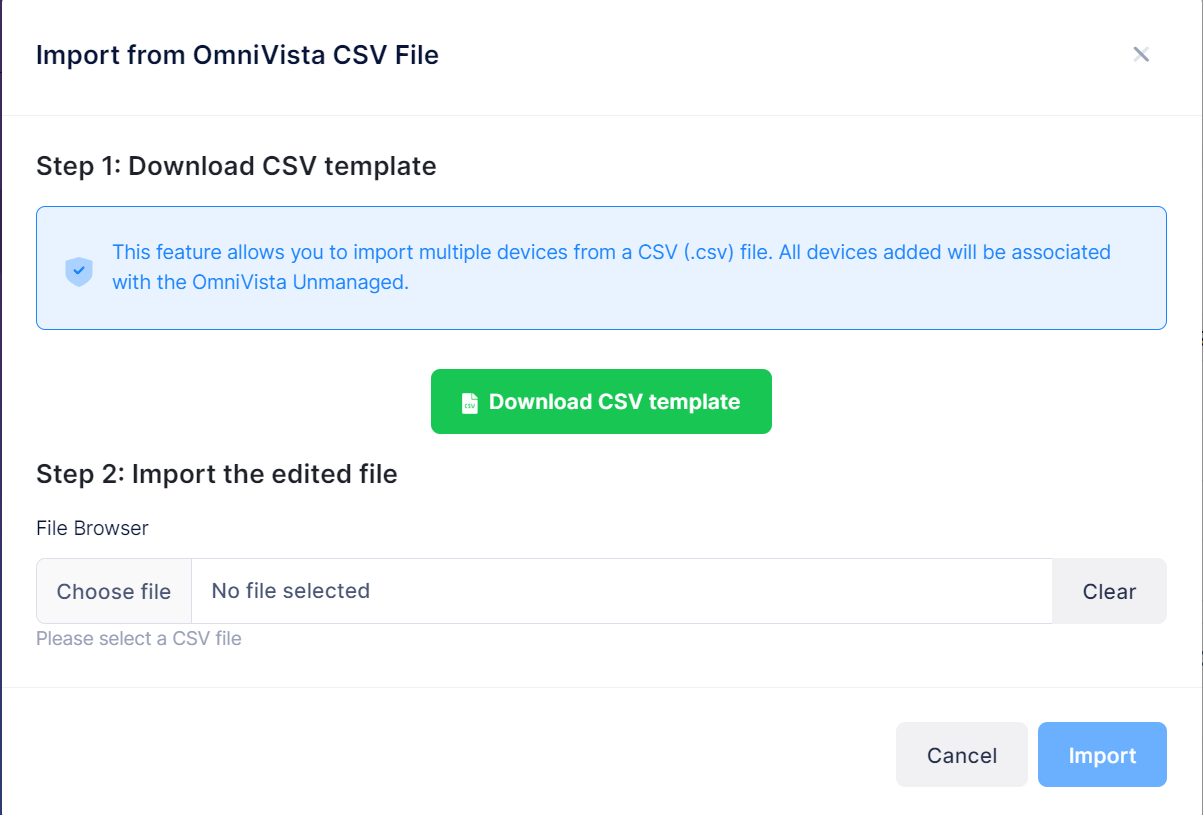
Task: Click the shield checkmark icon in info banner
Action: click(79, 271)
